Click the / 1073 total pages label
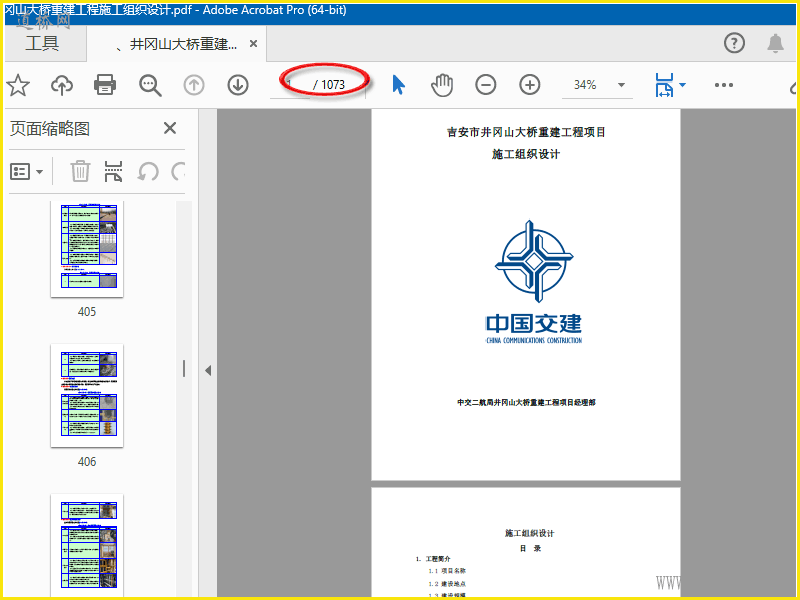Screen dimensions: 800x600 329,85
